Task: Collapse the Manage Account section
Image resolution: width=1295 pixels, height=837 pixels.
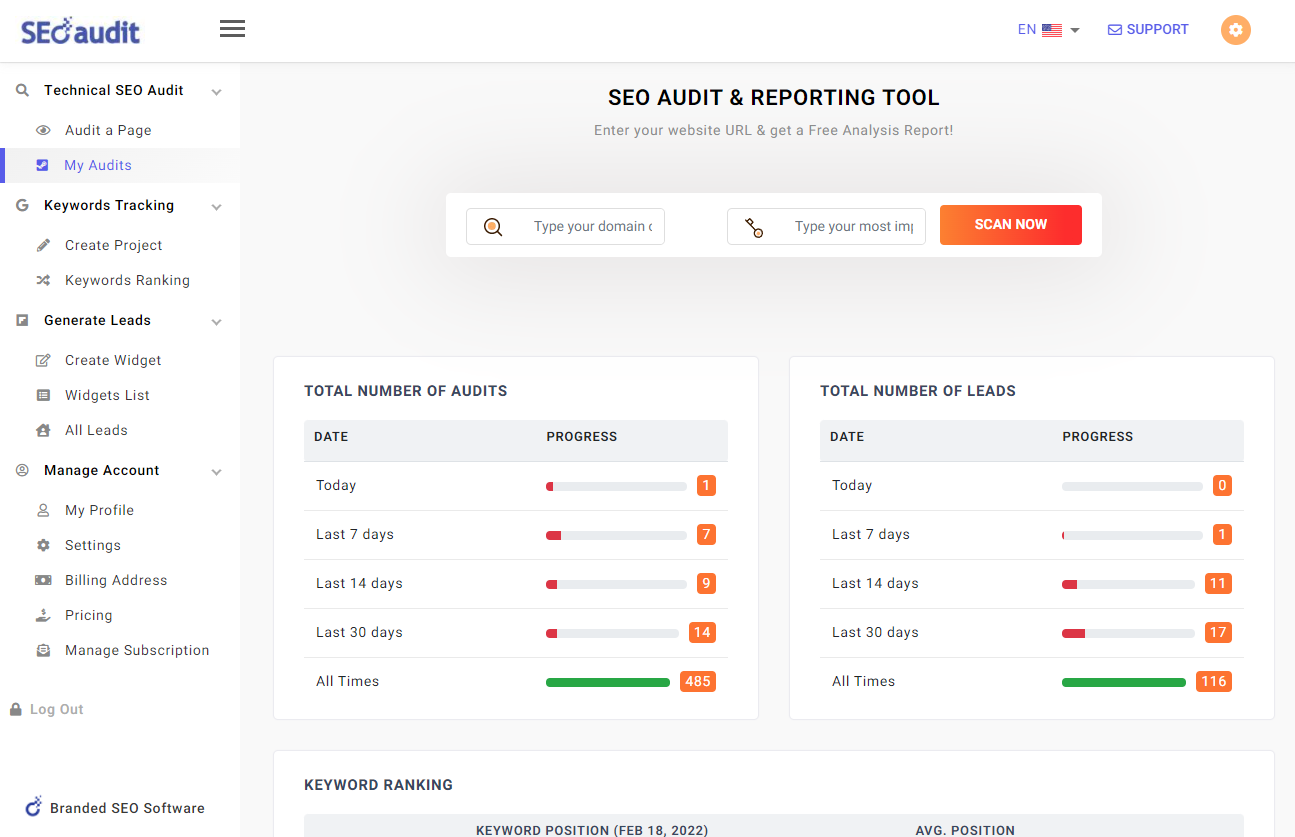Action: pos(216,471)
